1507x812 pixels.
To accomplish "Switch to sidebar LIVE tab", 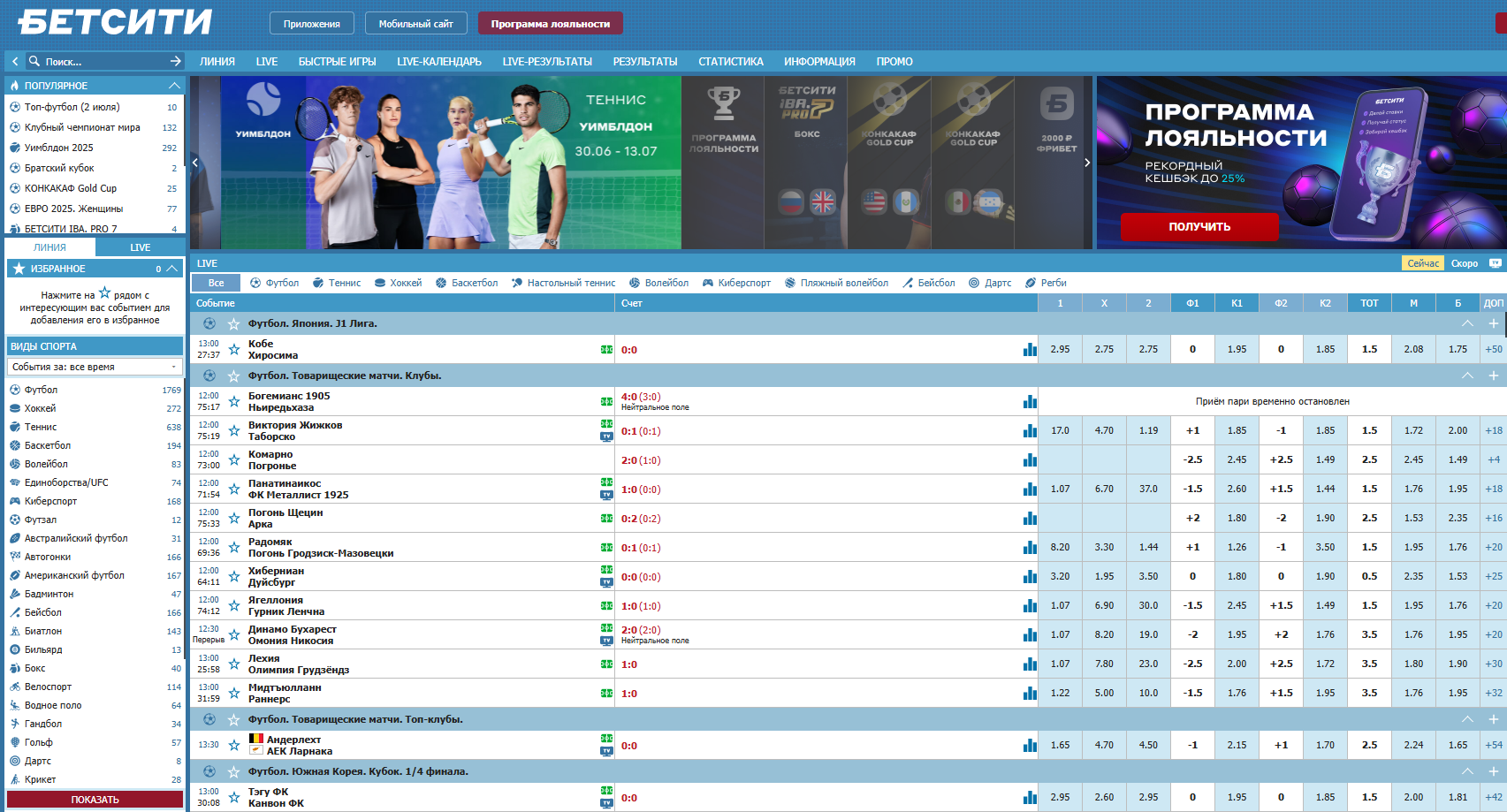I will [x=140, y=247].
